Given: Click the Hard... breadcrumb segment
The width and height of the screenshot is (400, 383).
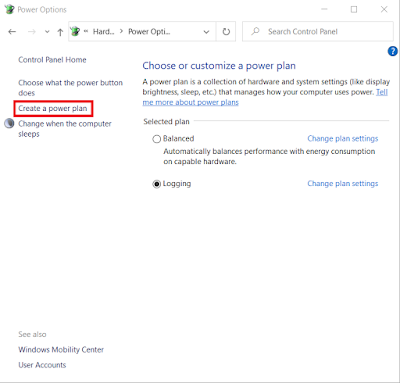Looking at the screenshot, I should click(x=103, y=32).
